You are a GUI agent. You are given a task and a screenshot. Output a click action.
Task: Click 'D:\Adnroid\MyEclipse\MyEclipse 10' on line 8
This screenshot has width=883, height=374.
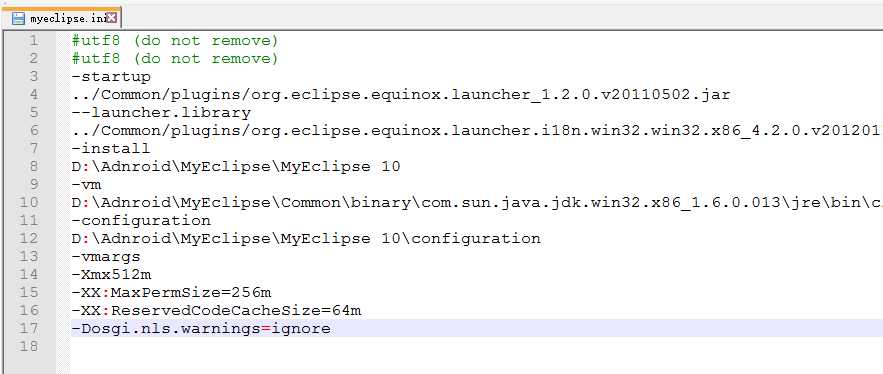[x=236, y=167]
